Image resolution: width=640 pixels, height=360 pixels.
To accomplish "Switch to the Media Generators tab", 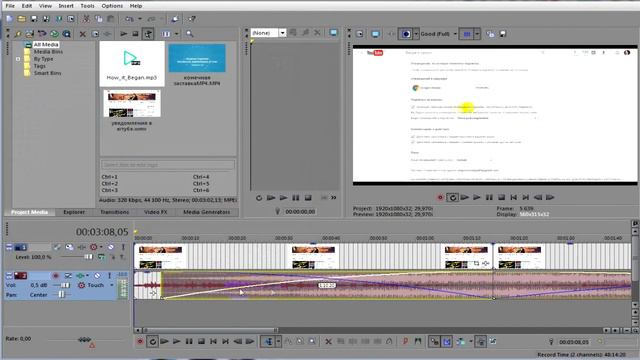I will tap(207, 212).
